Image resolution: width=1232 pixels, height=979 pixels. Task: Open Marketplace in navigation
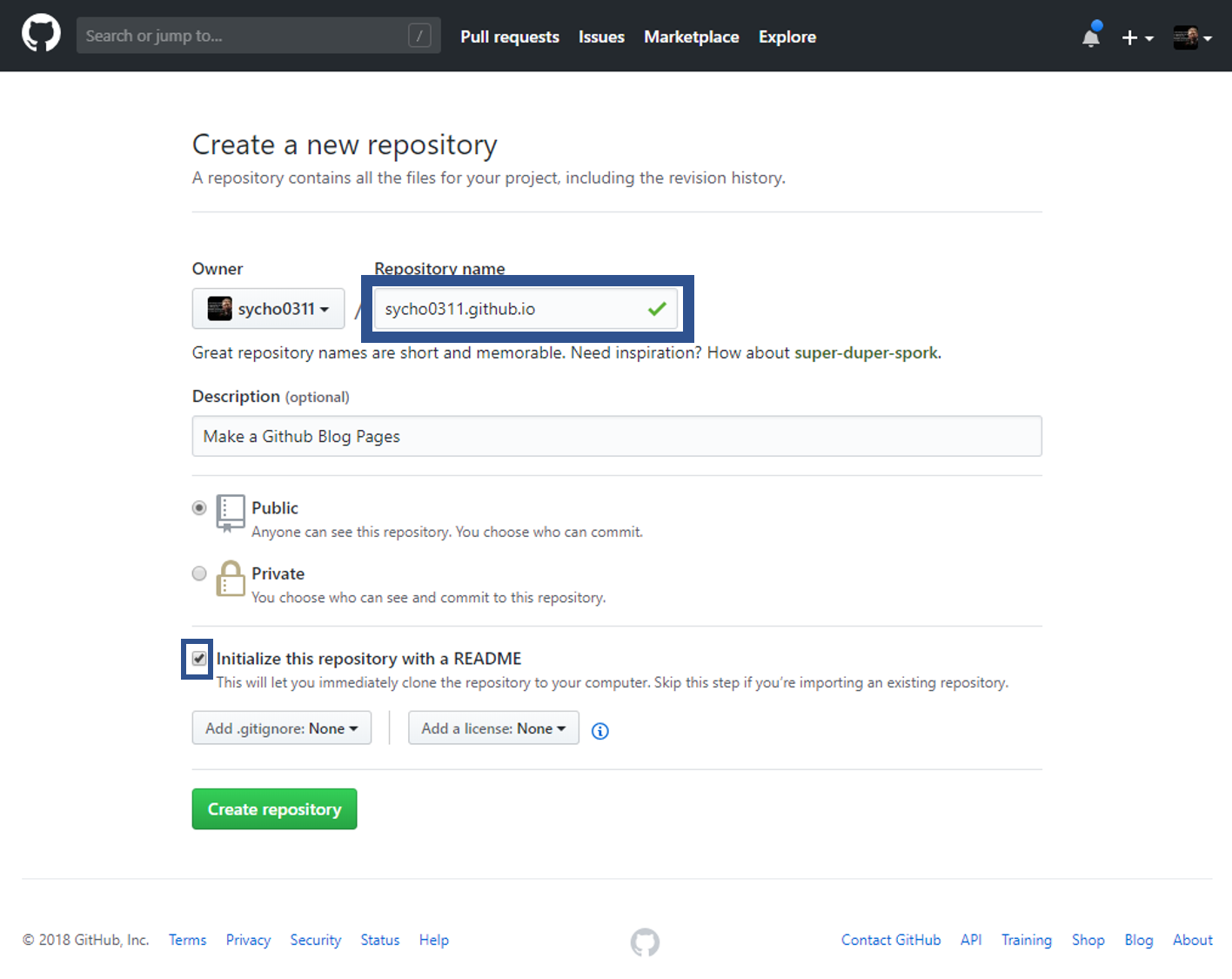point(692,37)
